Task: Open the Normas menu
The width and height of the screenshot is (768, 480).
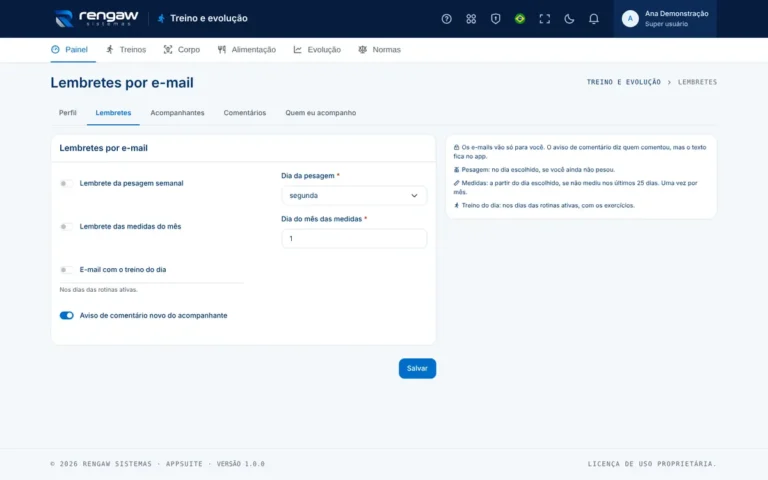Action: (380, 49)
